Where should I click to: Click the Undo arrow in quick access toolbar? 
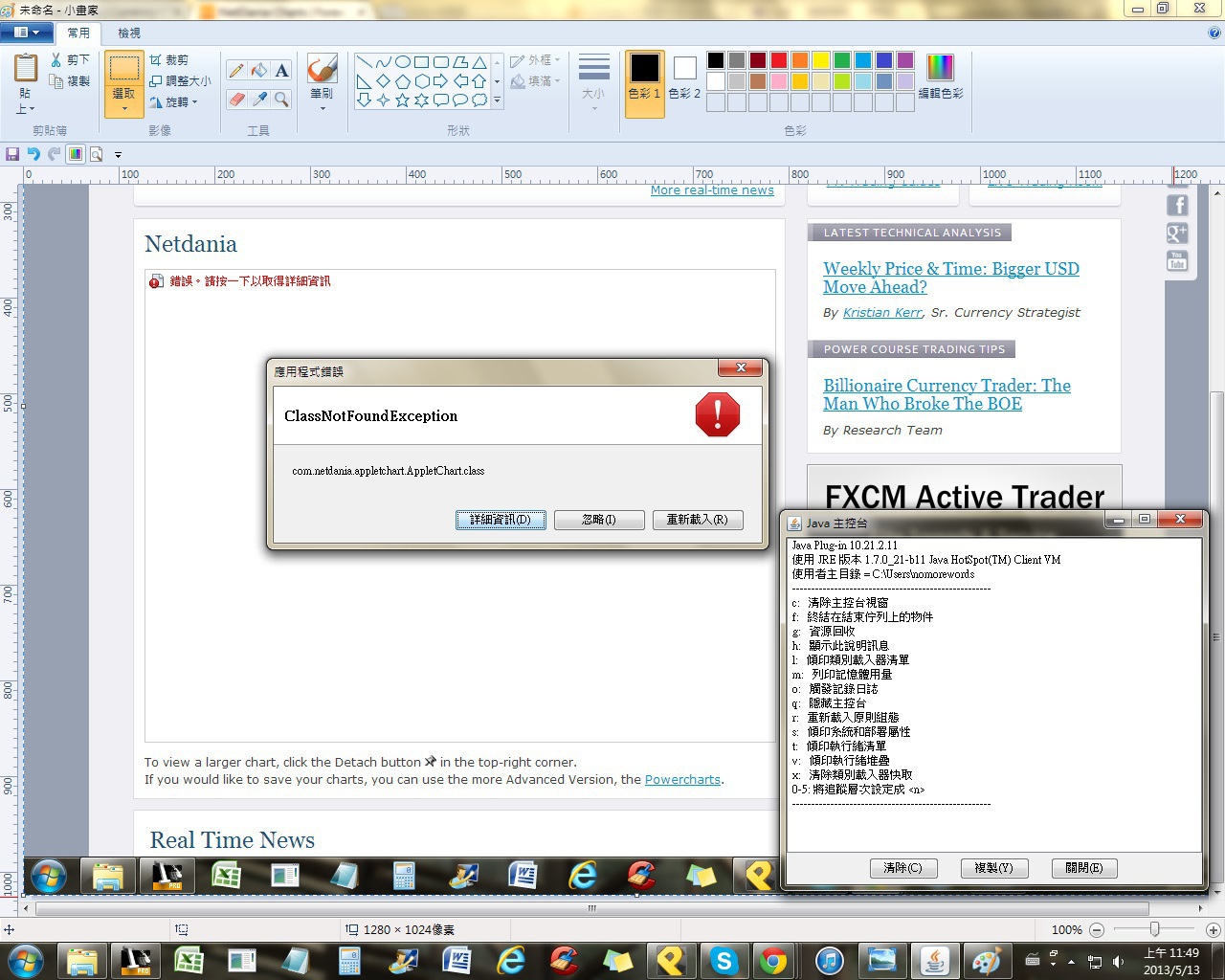click(33, 154)
